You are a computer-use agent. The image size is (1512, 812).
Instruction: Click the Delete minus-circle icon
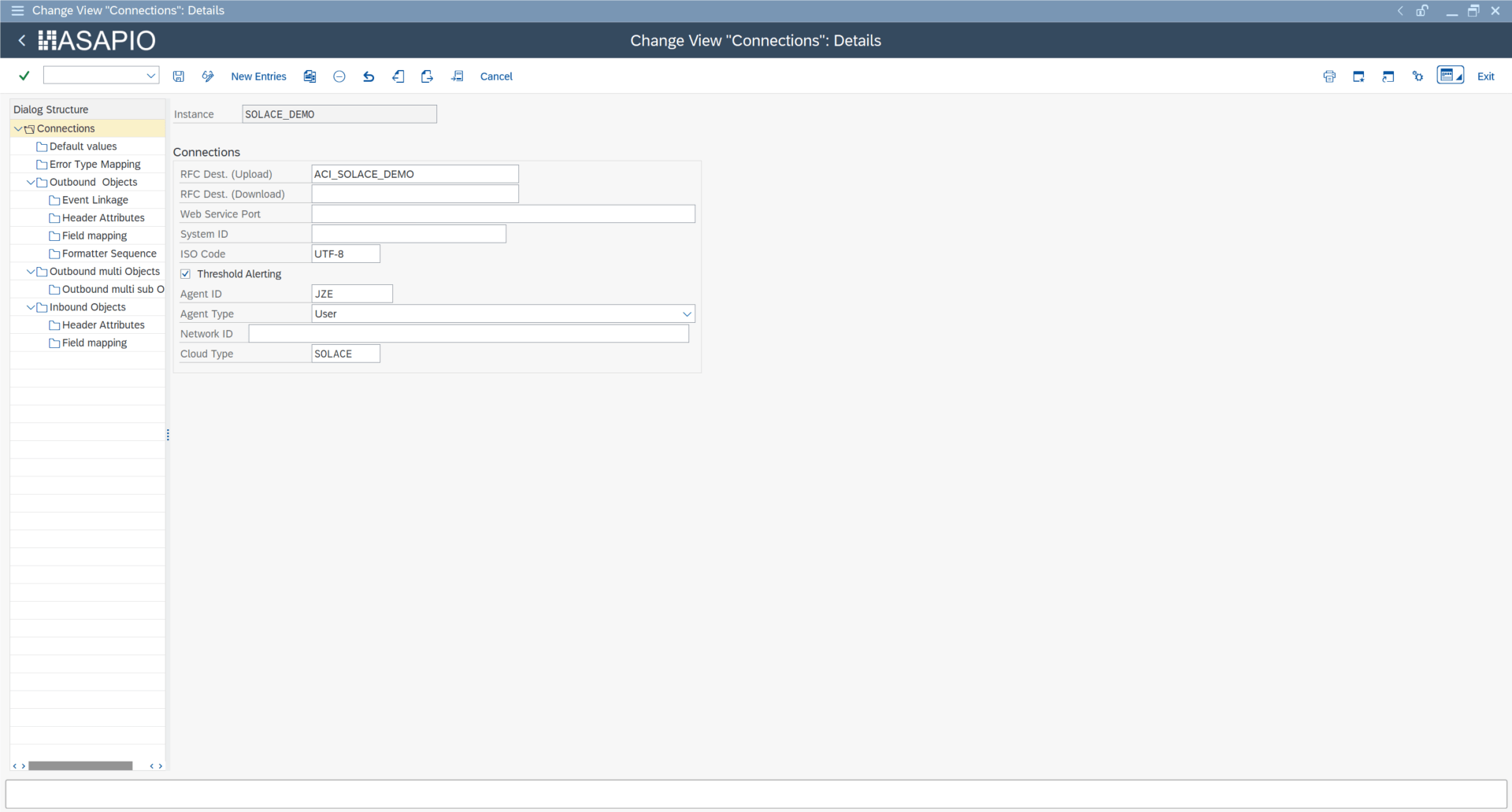[339, 76]
